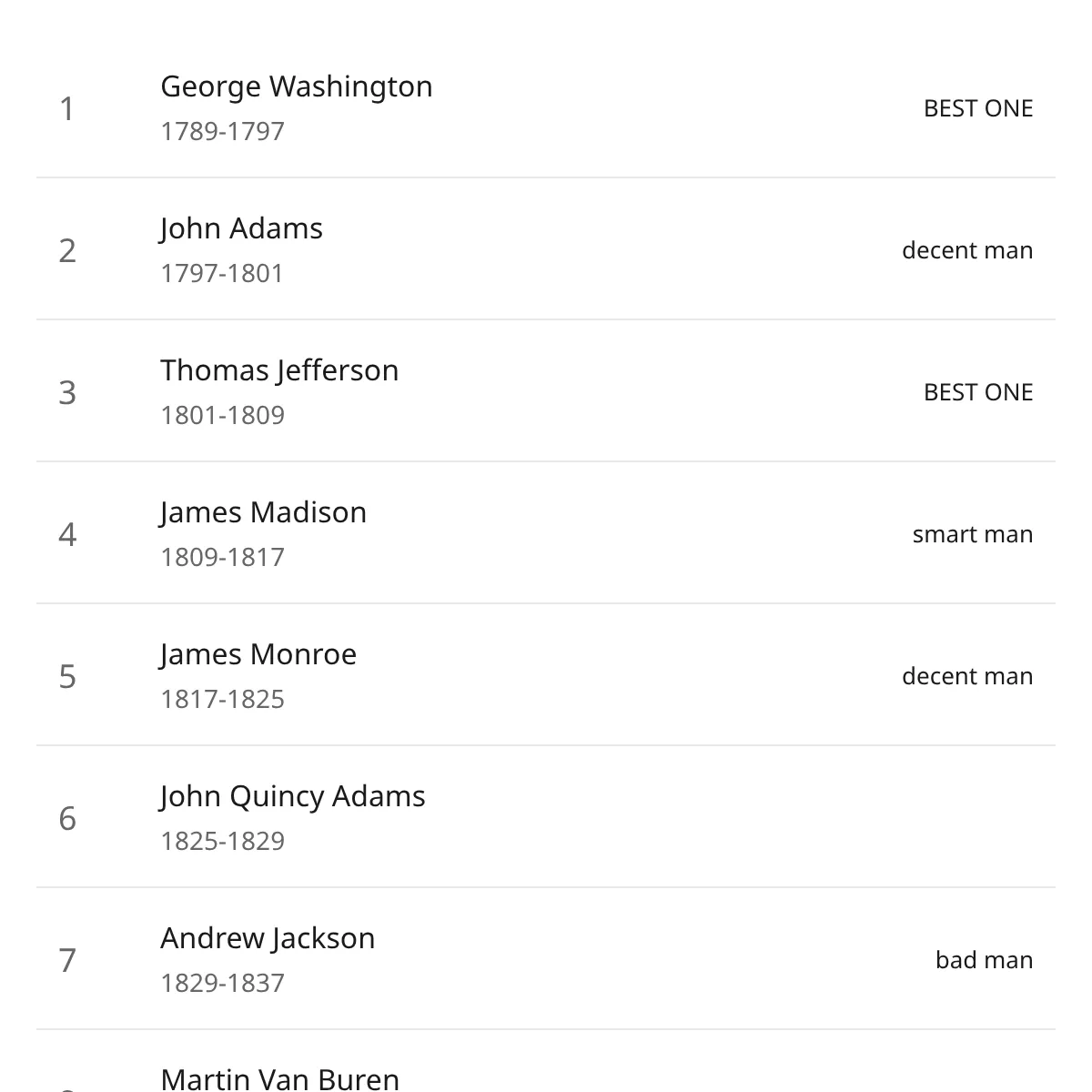Click John Adams's decent man label
This screenshot has height=1092, width=1092.
[967, 250]
